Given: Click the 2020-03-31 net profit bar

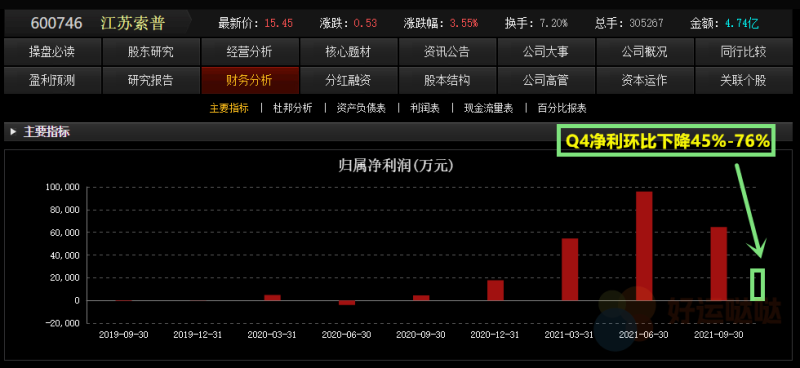Looking at the screenshot, I should pyautogui.click(x=272, y=298).
